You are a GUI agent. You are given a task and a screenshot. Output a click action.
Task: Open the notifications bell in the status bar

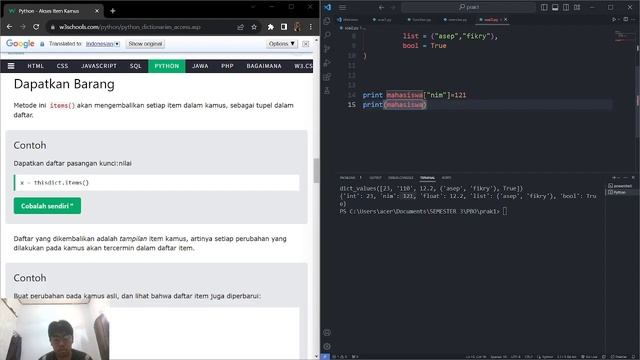click(x=634, y=357)
